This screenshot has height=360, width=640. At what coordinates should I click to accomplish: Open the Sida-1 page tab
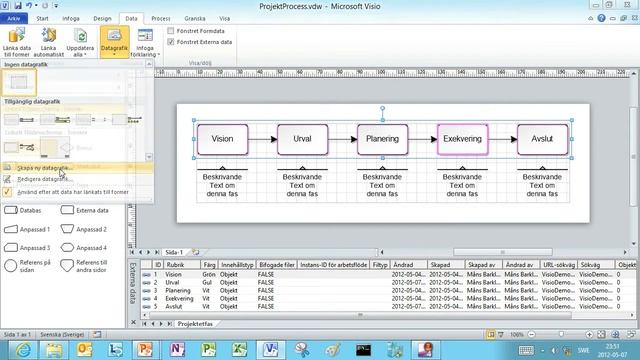[x=174, y=252]
